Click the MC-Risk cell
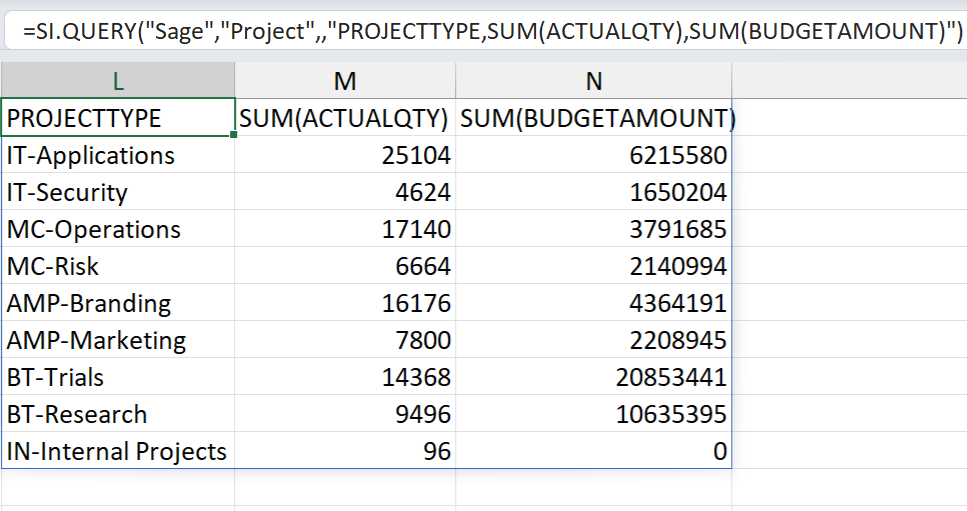967x511 pixels. [118, 266]
